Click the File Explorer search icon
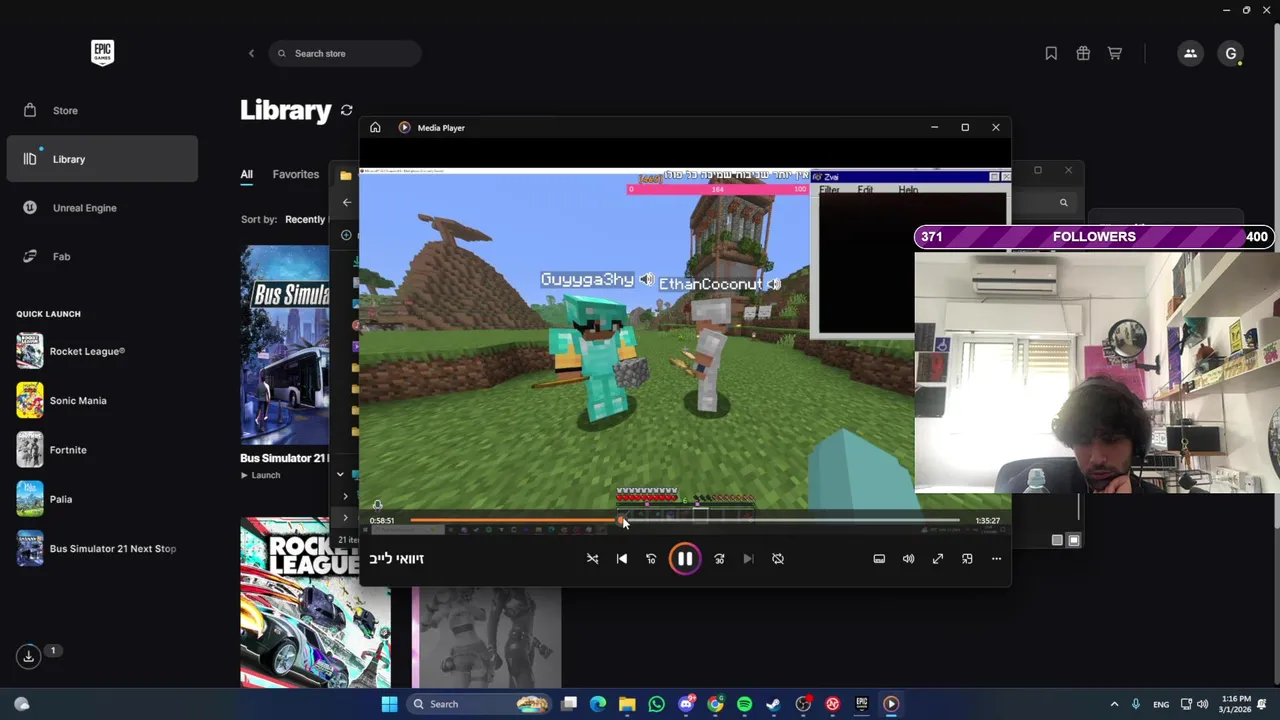 (x=1064, y=203)
